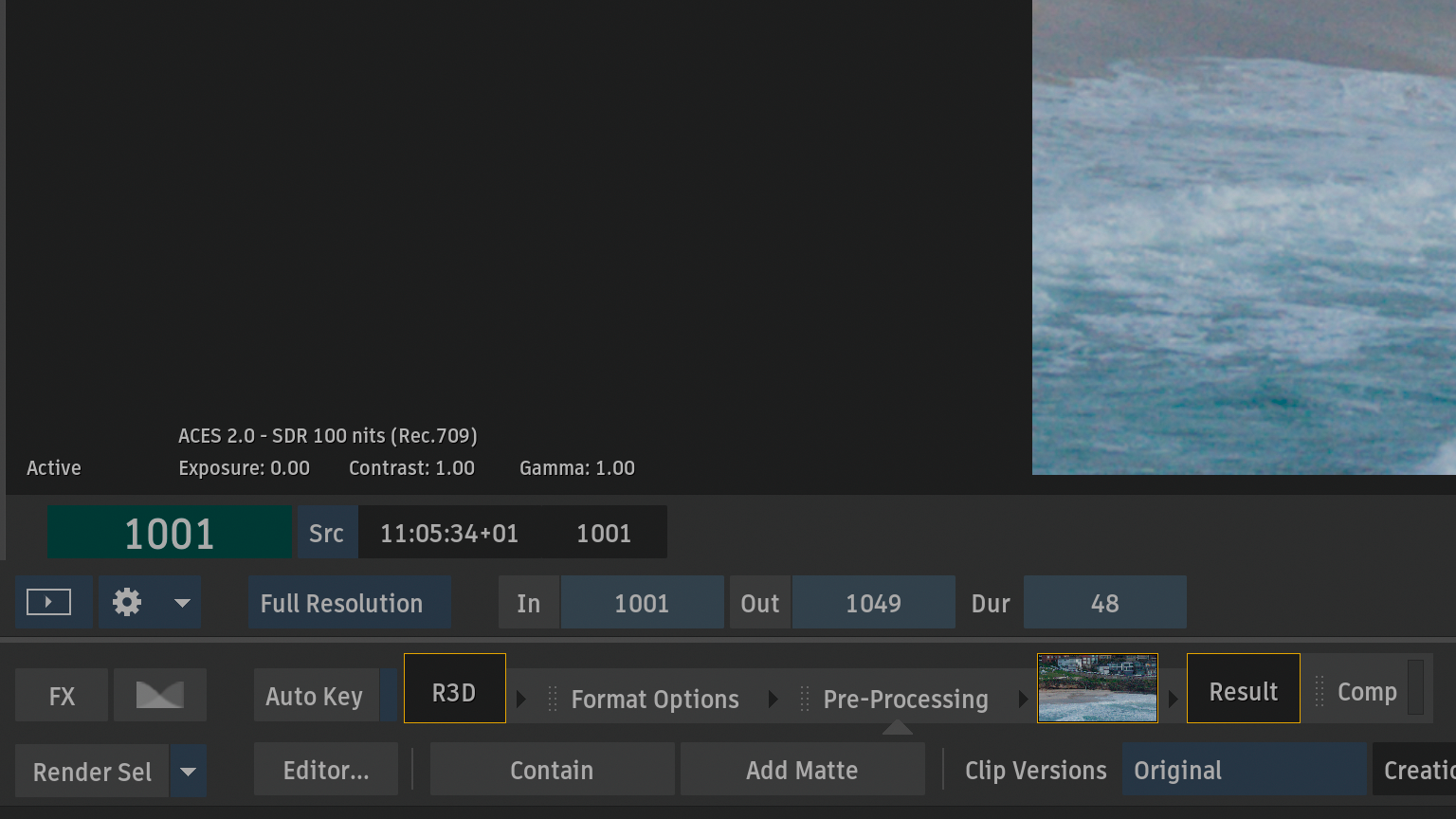Viewport: 1456px width, 819px height.
Task: Open the Clip Versions Original dropdown
Action: tap(1244, 770)
